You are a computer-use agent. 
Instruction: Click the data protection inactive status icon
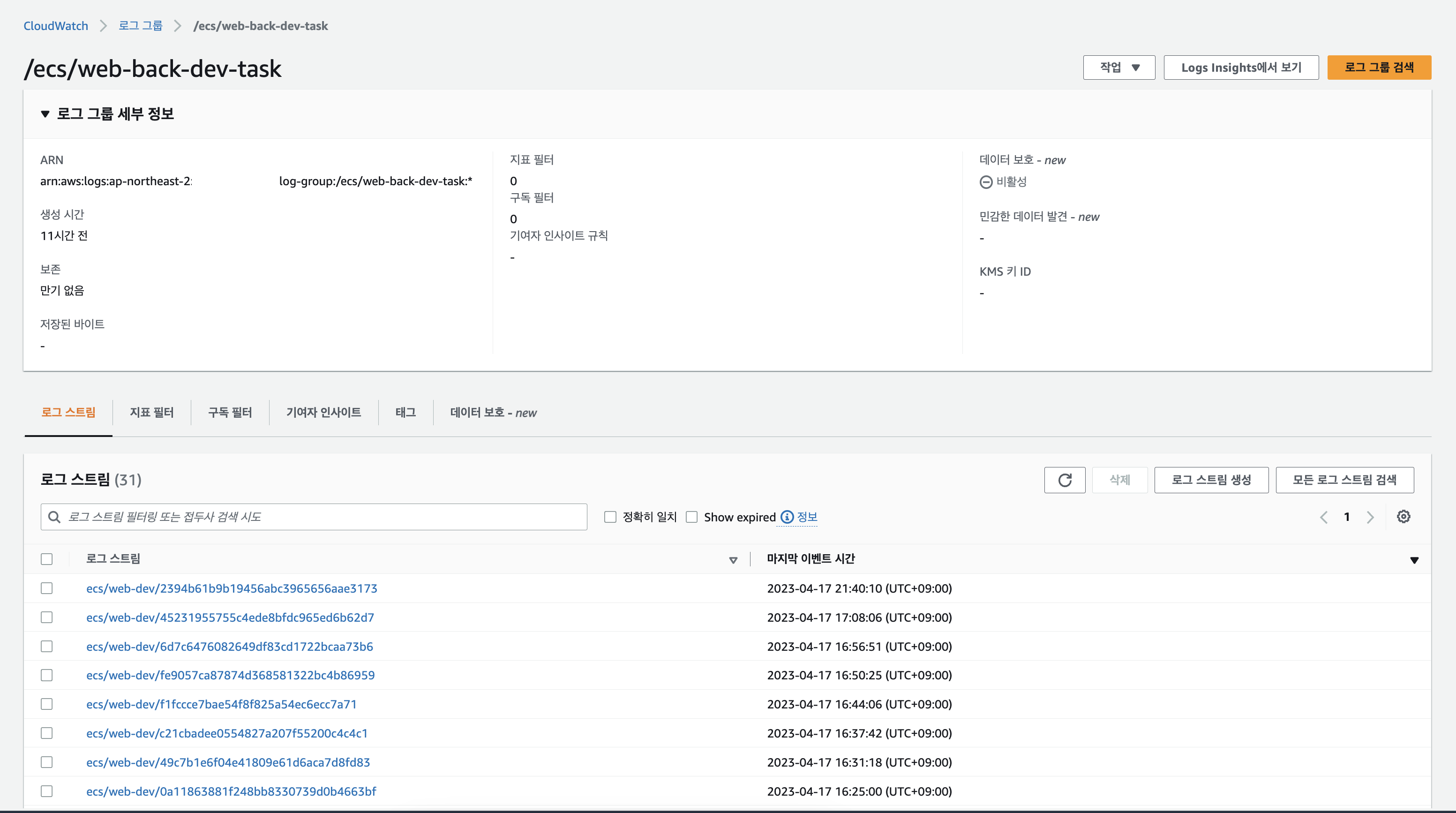tap(986, 182)
